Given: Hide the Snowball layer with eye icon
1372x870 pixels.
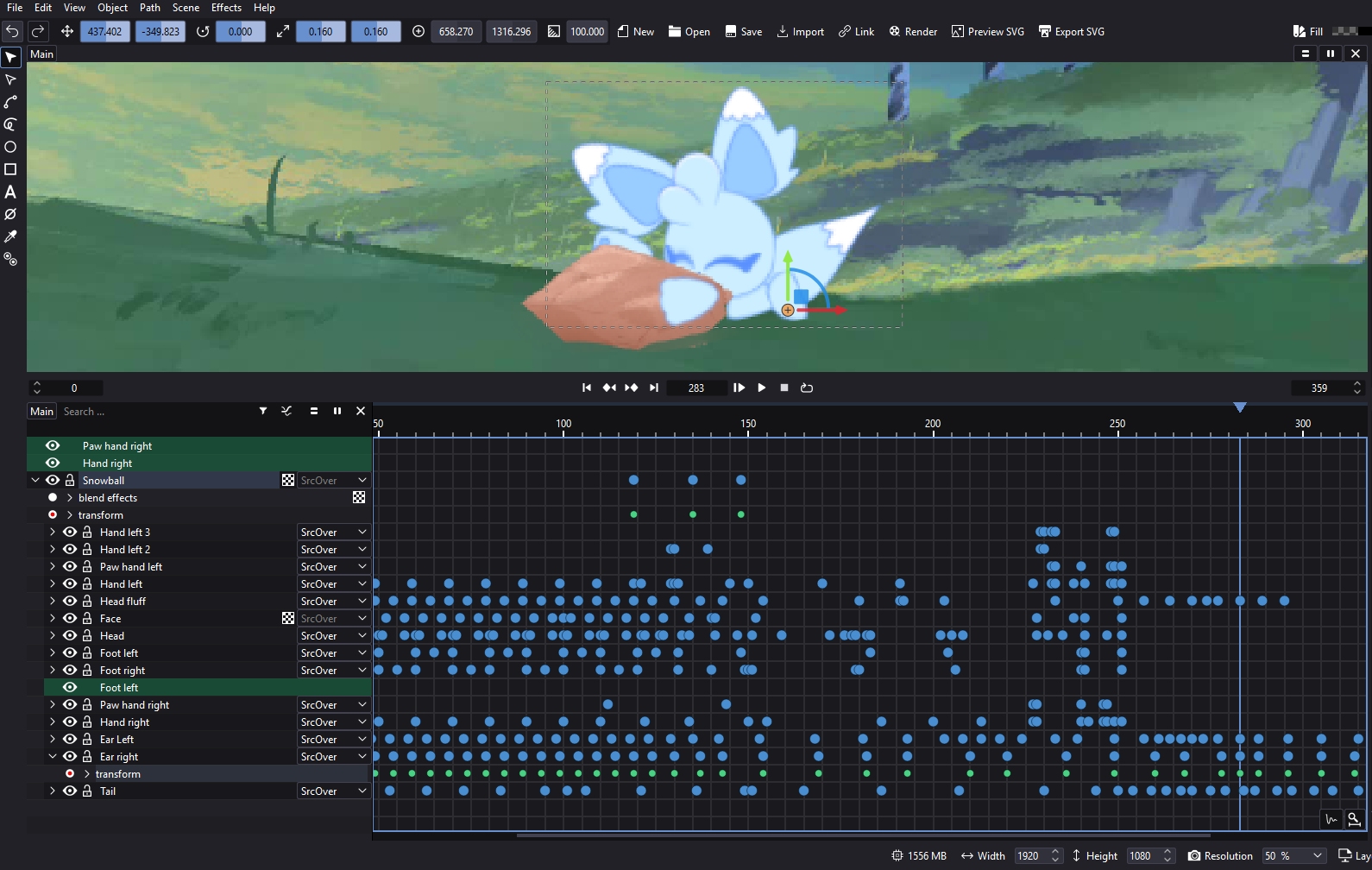Looking at the screenshot, I should click(x=53, y=480).
